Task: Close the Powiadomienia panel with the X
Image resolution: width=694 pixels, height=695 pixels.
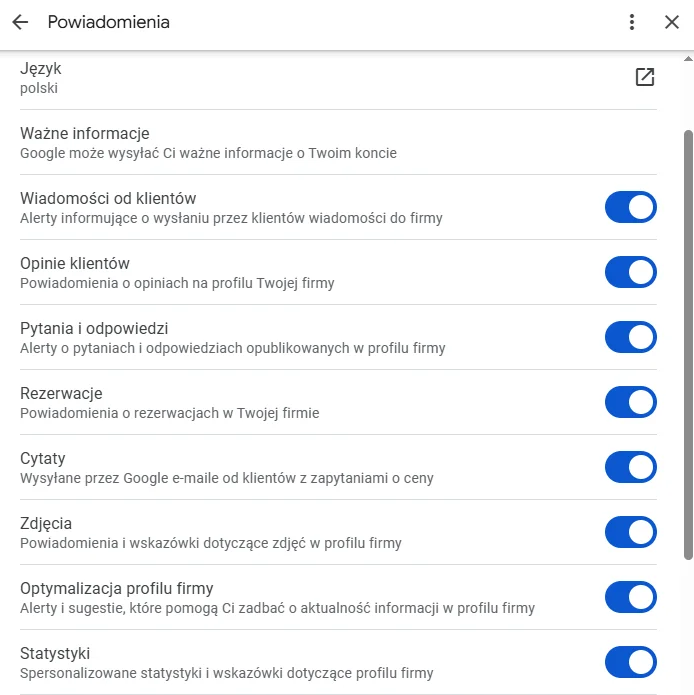Action: (x=672, y=22)
